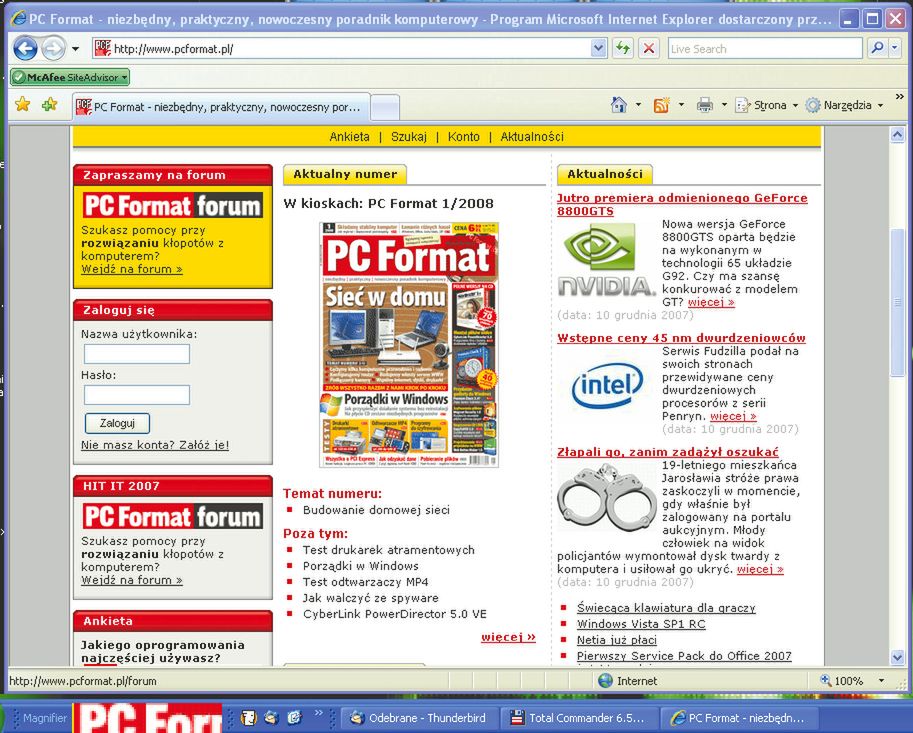The width and height of the screenshot is (913, 733).
Task: Expand recent pages dropdown next to Forward
Action: pyautogui.click(x=75, y=49)
